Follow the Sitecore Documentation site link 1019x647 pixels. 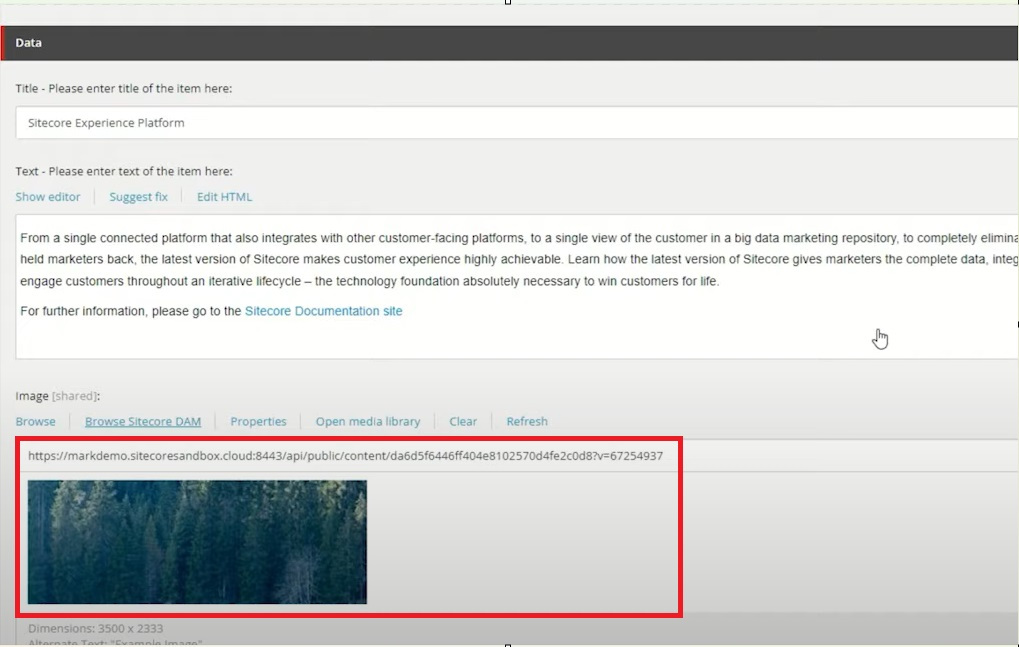pyautogui.click(x=324, y=311)
